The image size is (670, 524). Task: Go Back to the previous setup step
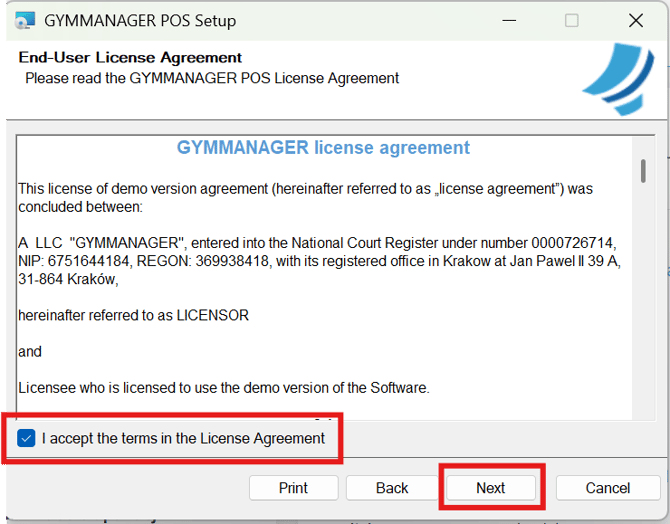click(x=392, y=488)
